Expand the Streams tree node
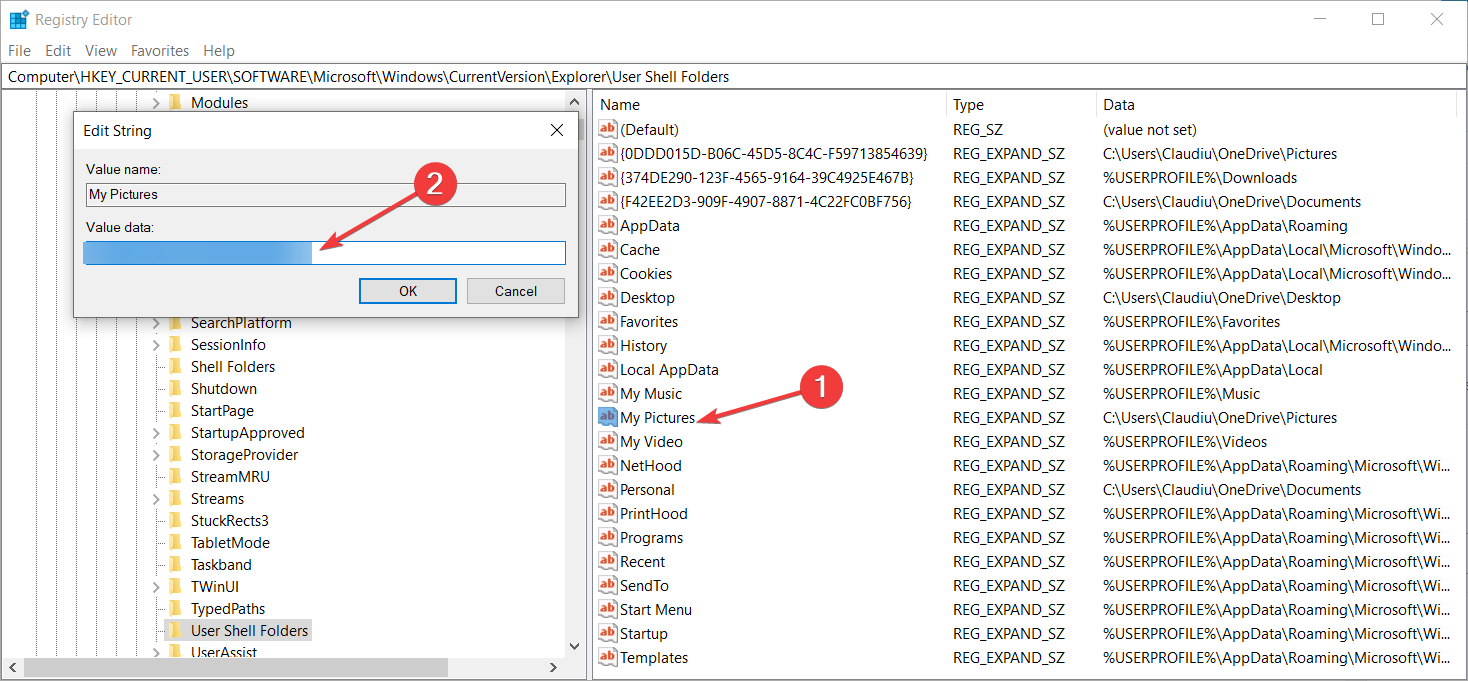Viewport: 1468px width, 681px height. click(156, 499)
